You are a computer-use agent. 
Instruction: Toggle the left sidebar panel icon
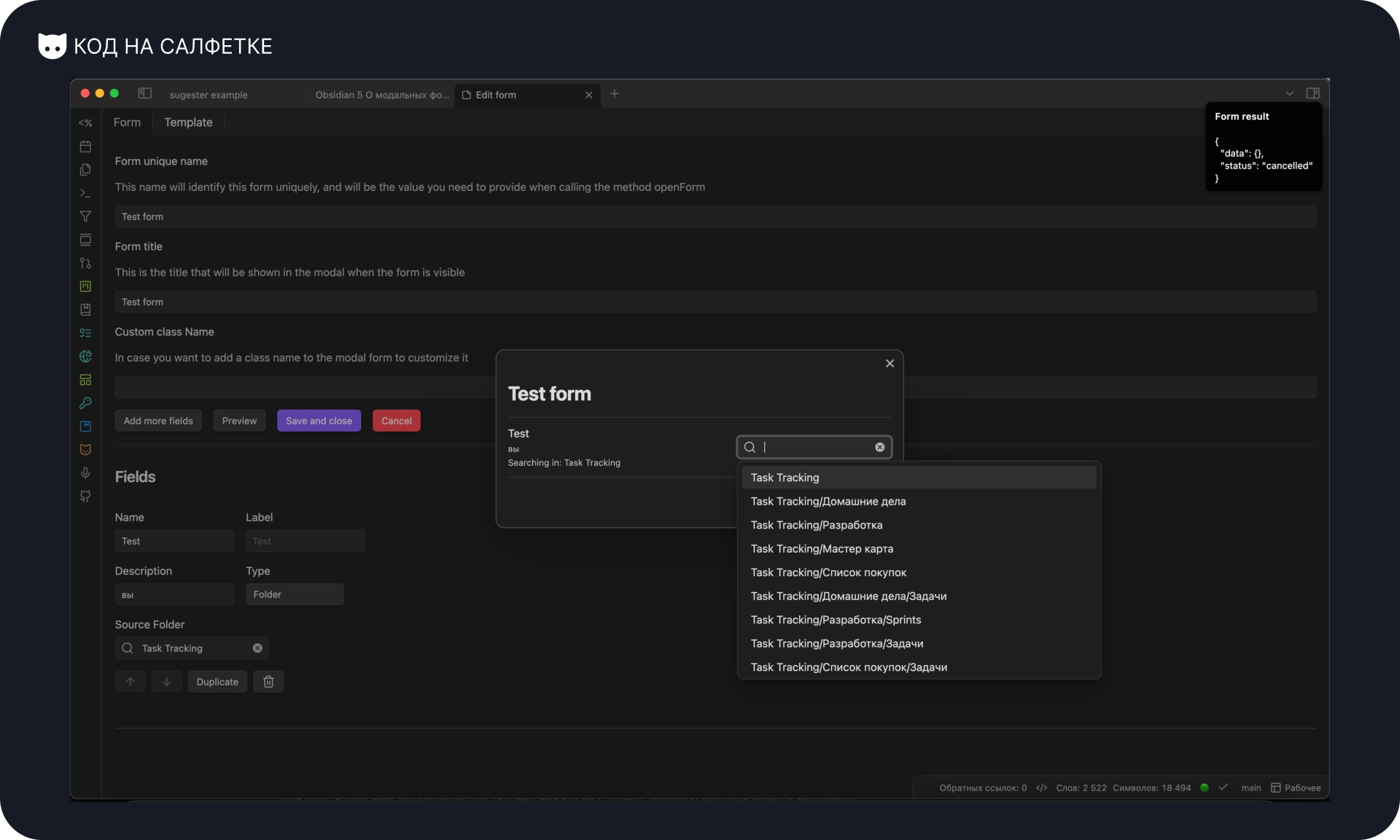[144, 93]
